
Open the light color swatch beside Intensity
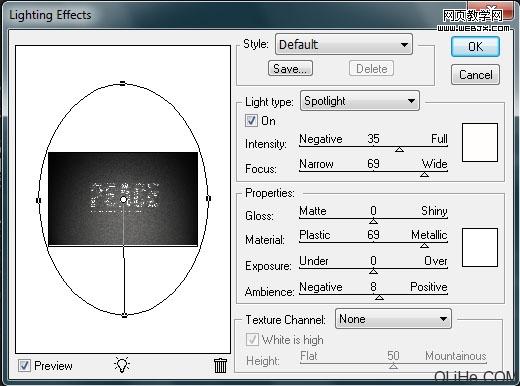[480, 142]
